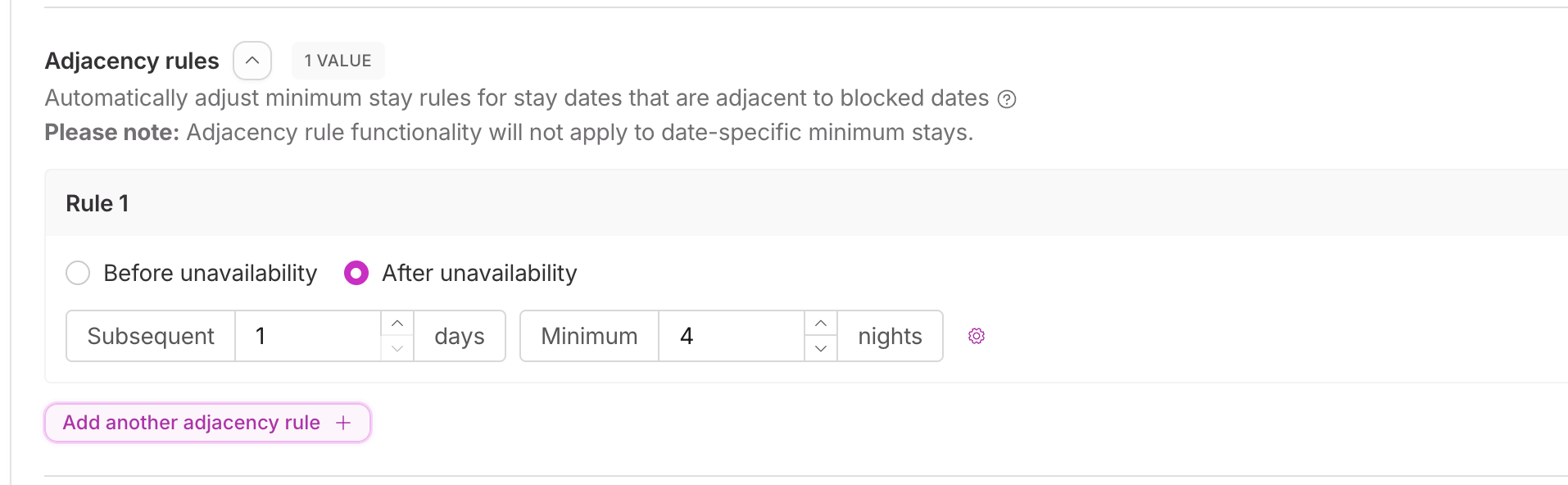Open the help tooltip question mark icon

coord(1007,99)
